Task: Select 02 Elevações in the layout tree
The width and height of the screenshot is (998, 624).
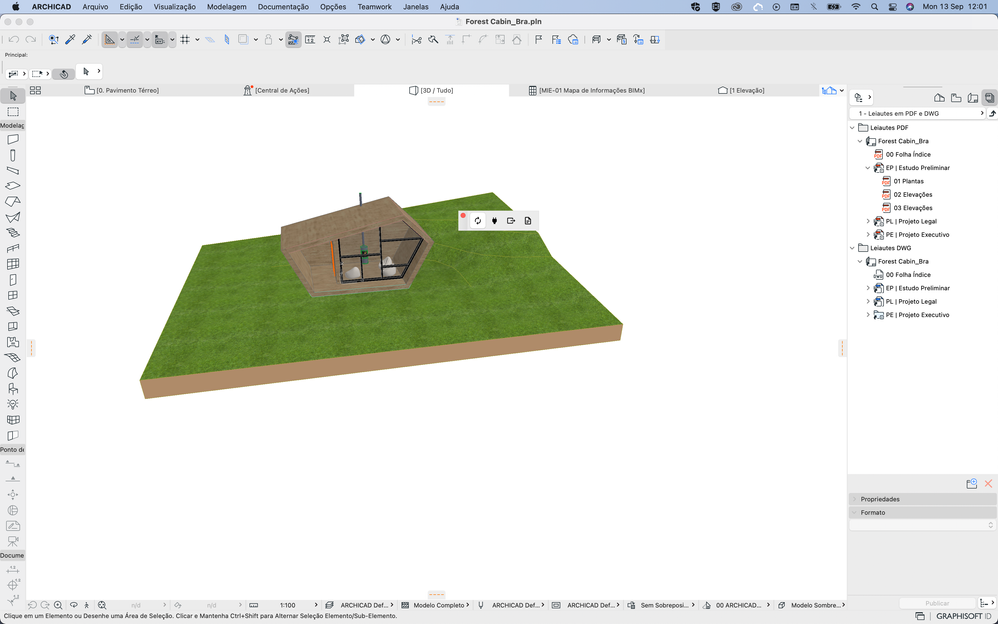Action: 913,195
